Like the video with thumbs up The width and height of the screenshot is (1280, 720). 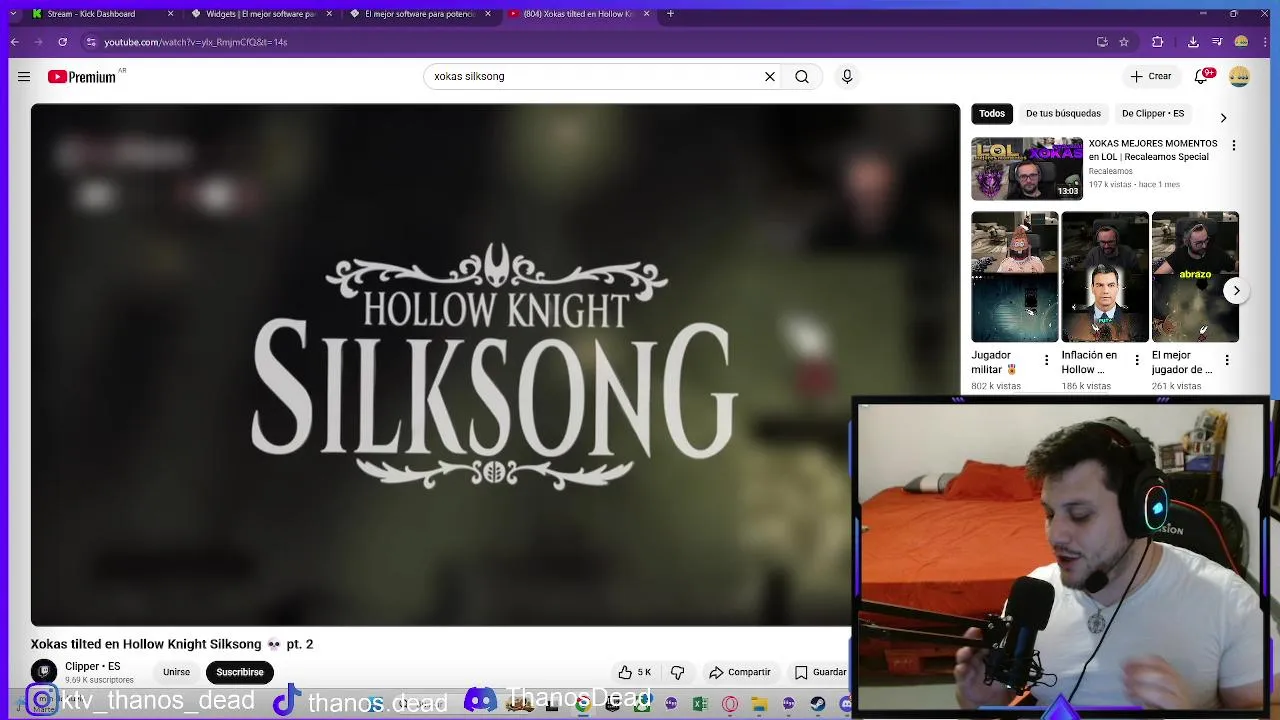point(634,672)
